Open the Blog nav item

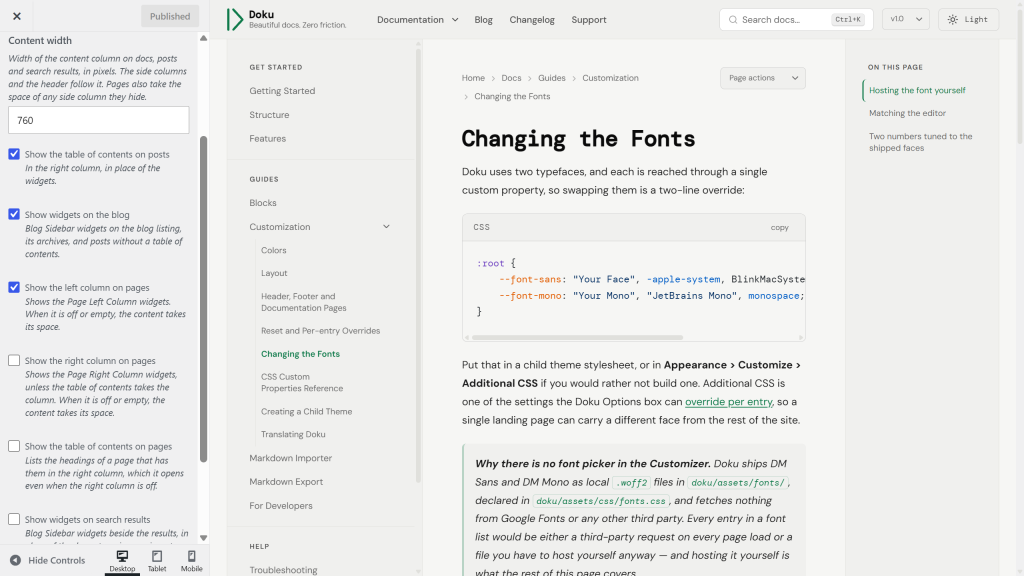483,20
